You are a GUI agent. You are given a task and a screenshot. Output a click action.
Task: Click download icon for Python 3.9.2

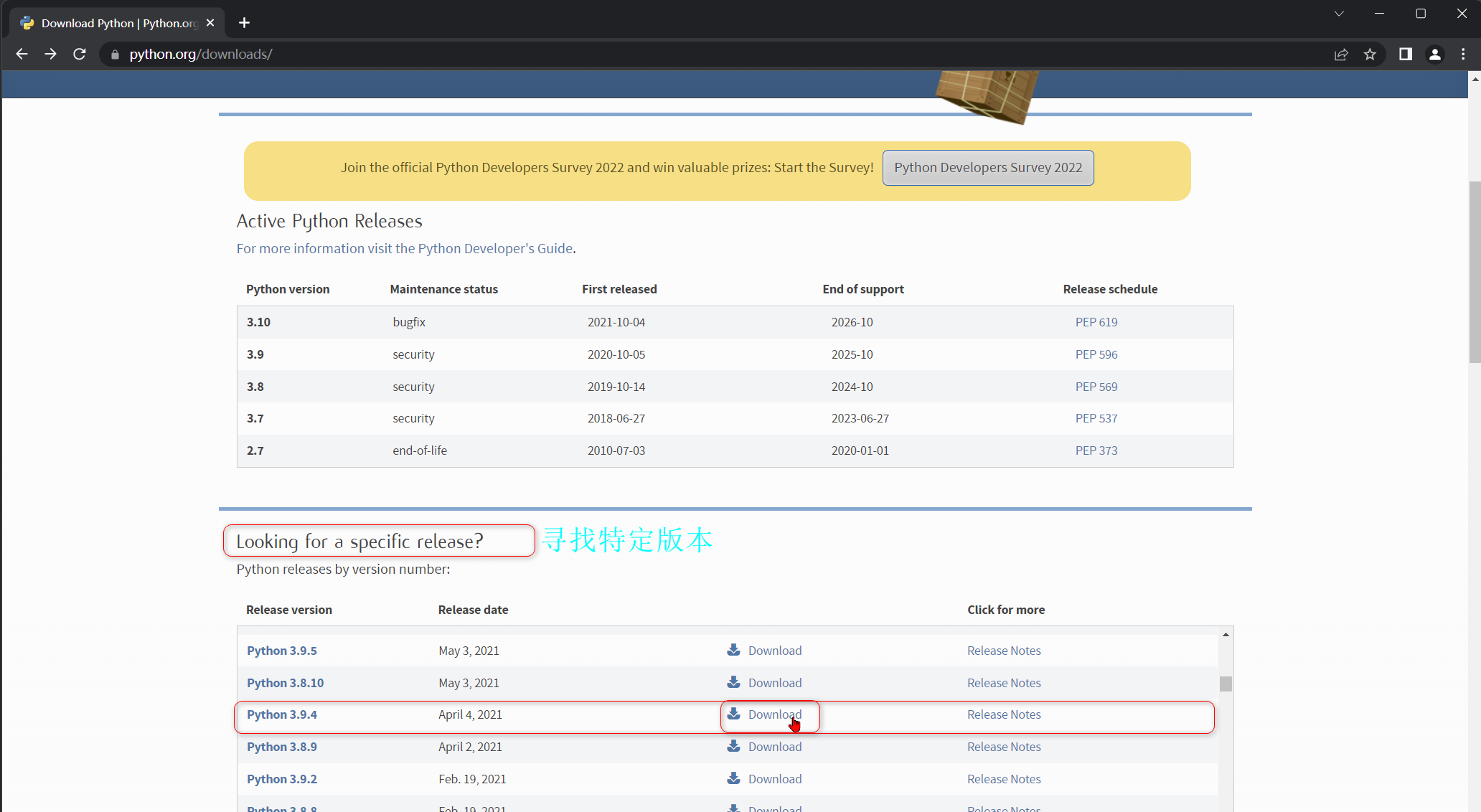pos(733,778)
